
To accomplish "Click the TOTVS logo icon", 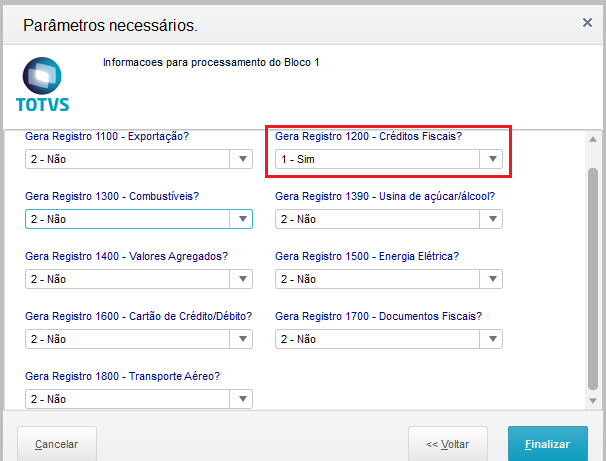I will coord(42,84).
